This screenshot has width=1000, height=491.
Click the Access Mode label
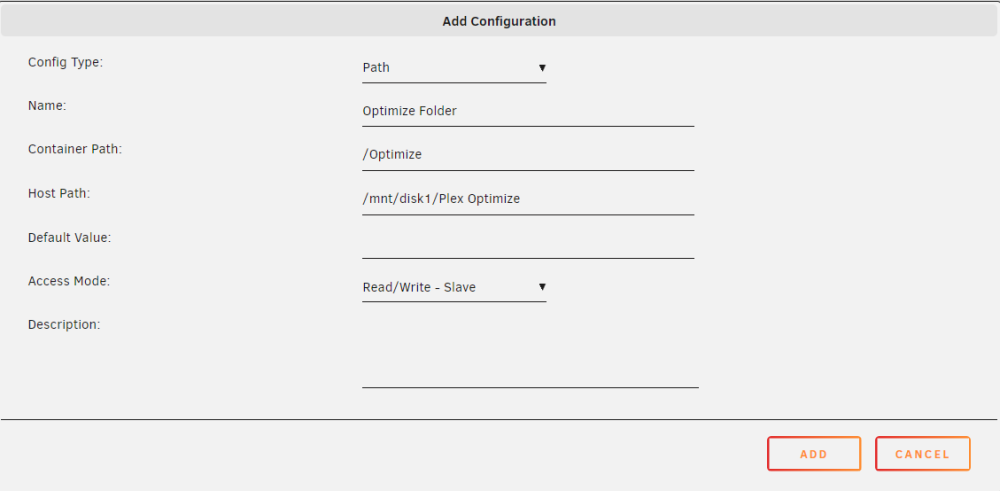(x=69, y=281)
